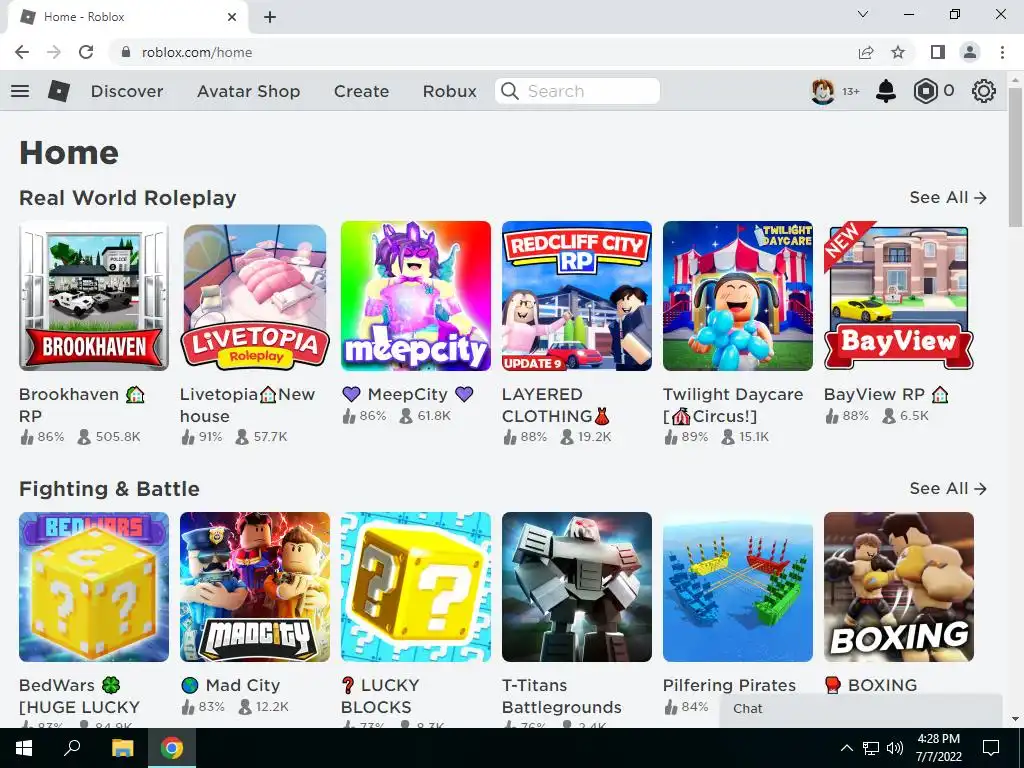Viewport: 1024px width, 768px height.
Task: Click the Chrome taskbar icon
Action: point(172,748)
